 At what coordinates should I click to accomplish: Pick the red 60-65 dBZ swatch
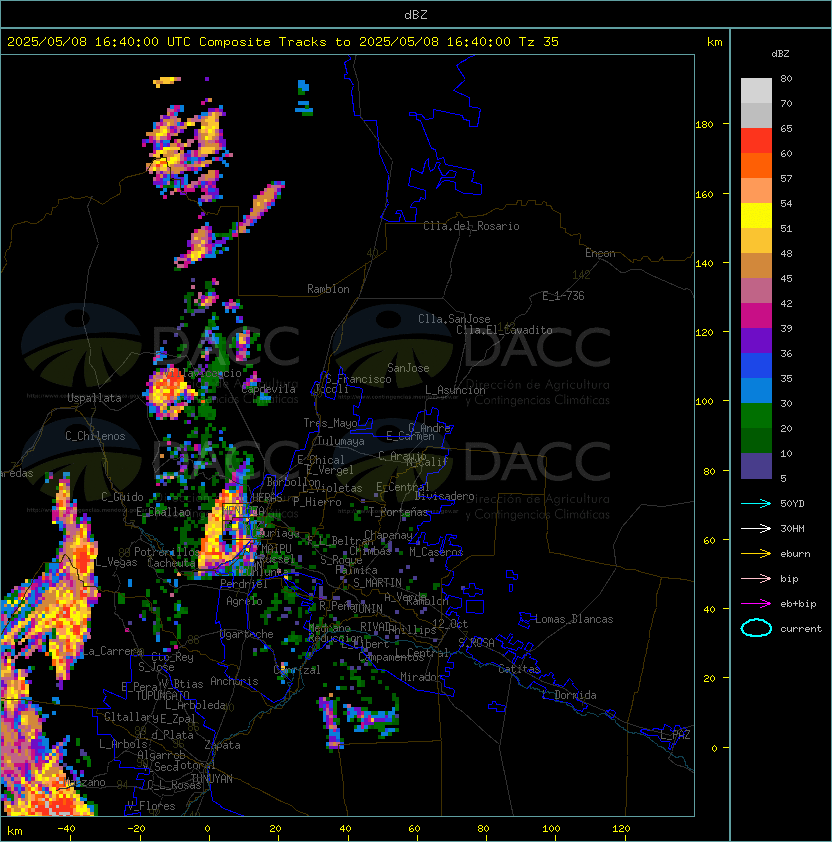coord(756,141)
